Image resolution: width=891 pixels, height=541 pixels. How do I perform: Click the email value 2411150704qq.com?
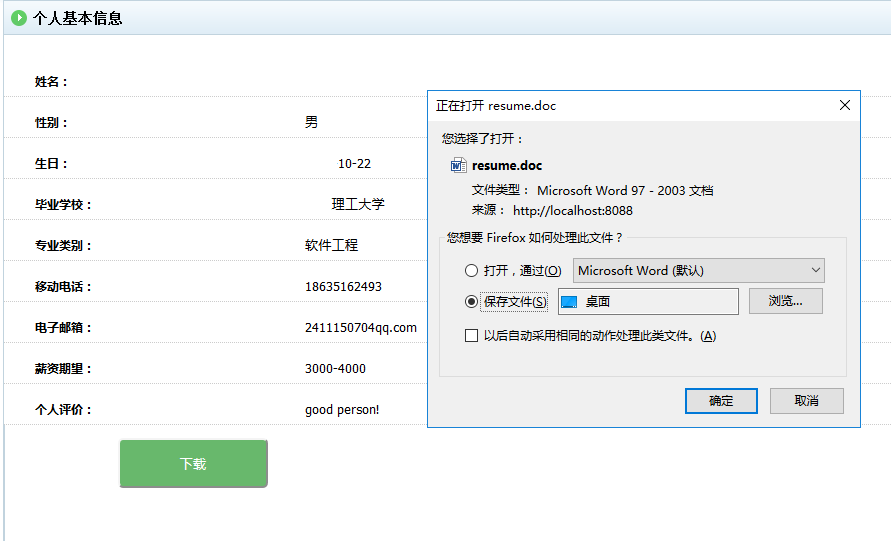tap(361, 328)
